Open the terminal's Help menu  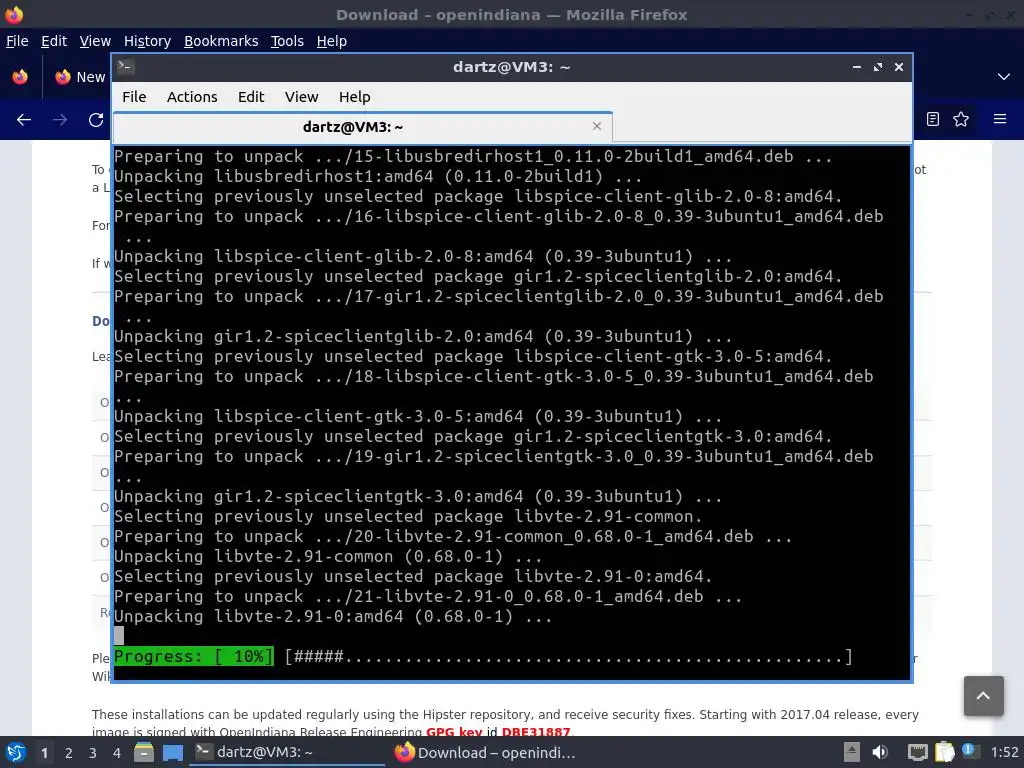click(x=355, y=97)
